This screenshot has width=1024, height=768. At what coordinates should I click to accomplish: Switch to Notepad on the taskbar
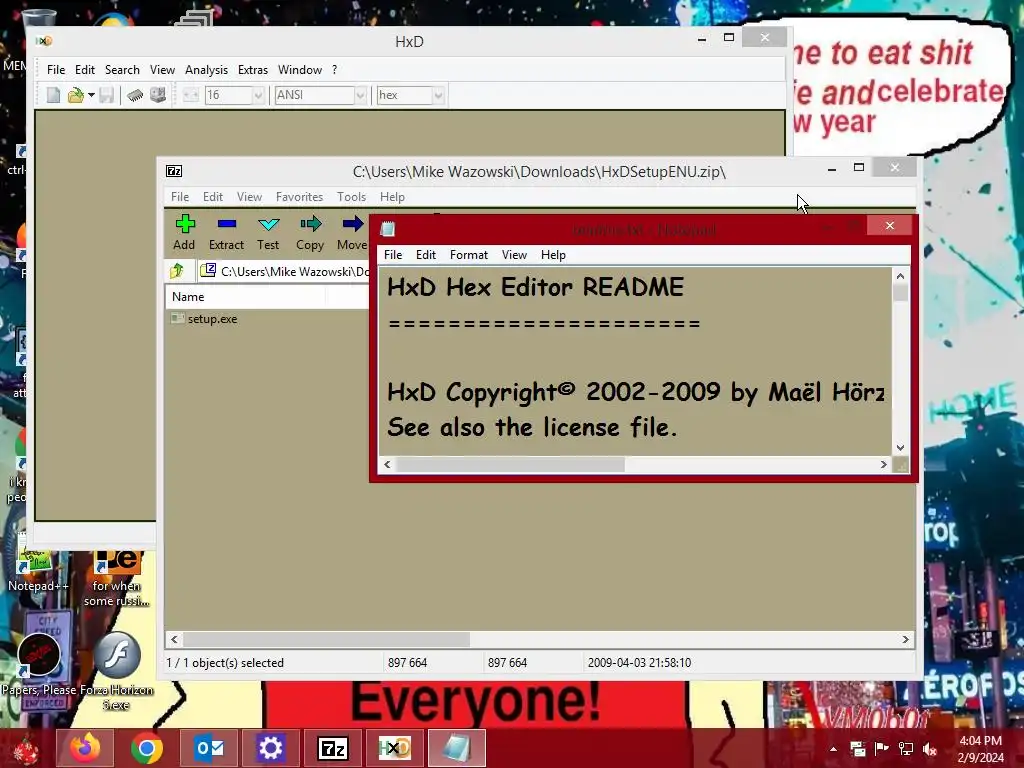[x=456, y=748]
